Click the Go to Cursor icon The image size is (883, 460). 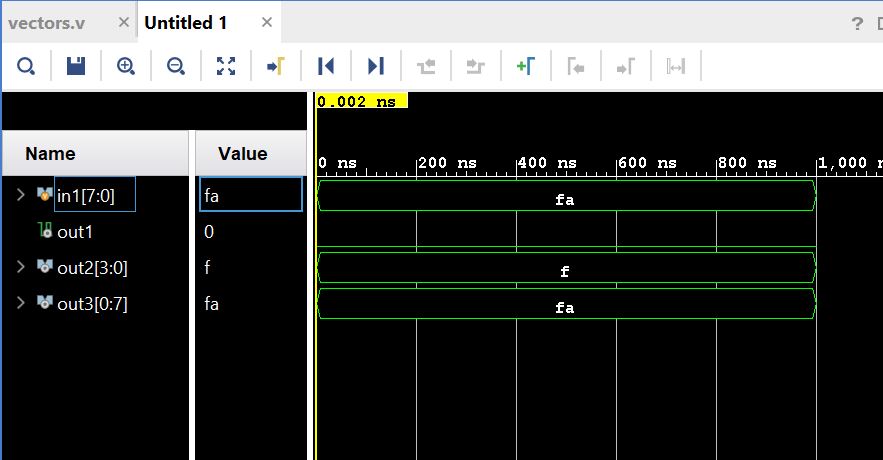tap(276, 66)
